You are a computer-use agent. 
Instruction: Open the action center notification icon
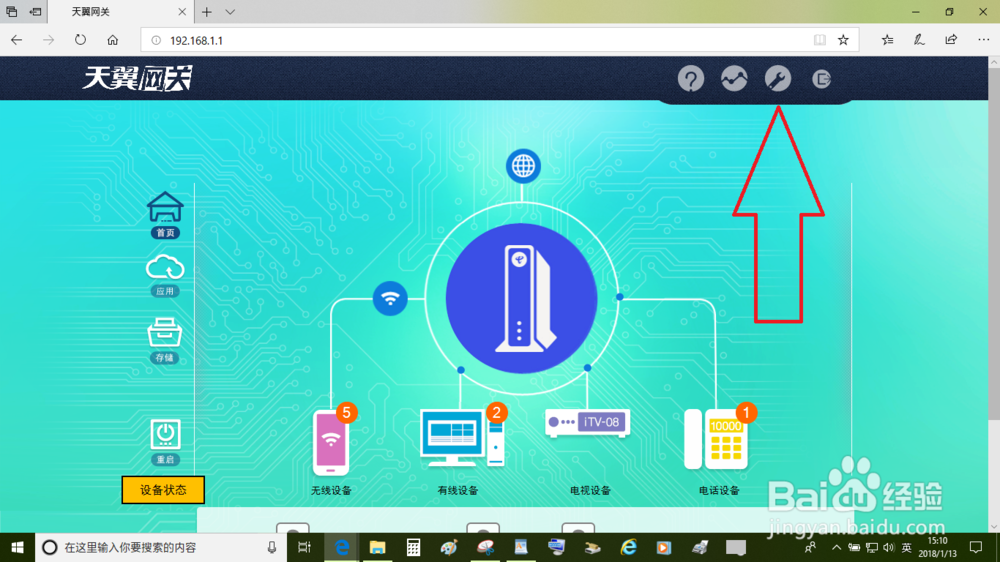tap(976, 547)
